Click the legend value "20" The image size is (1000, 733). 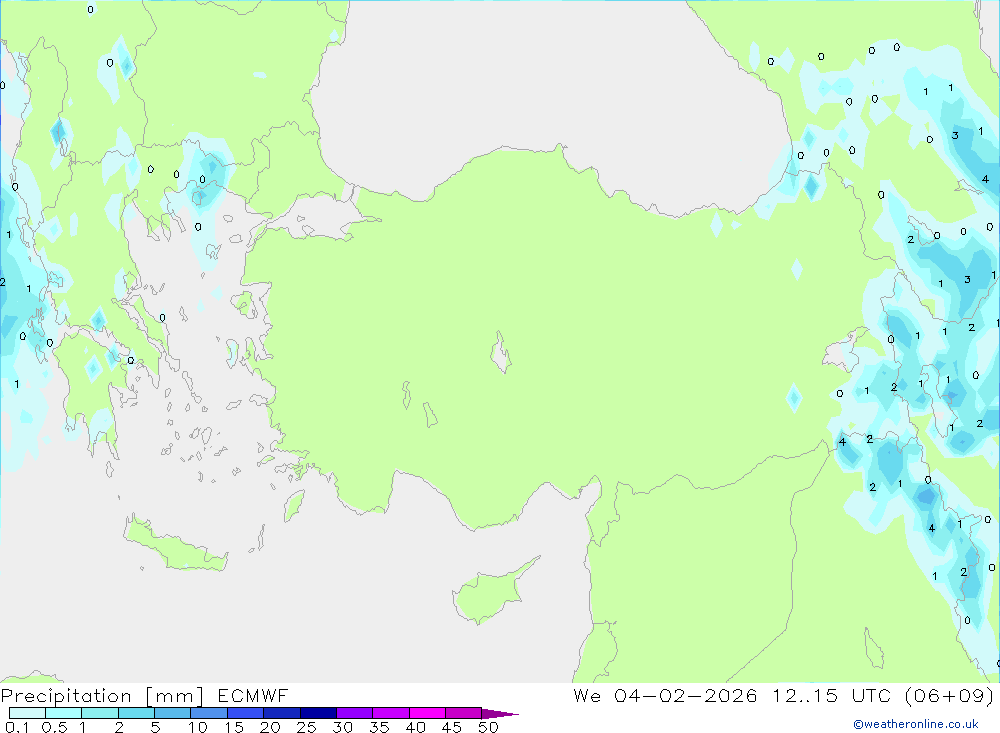tap(270, 727)
